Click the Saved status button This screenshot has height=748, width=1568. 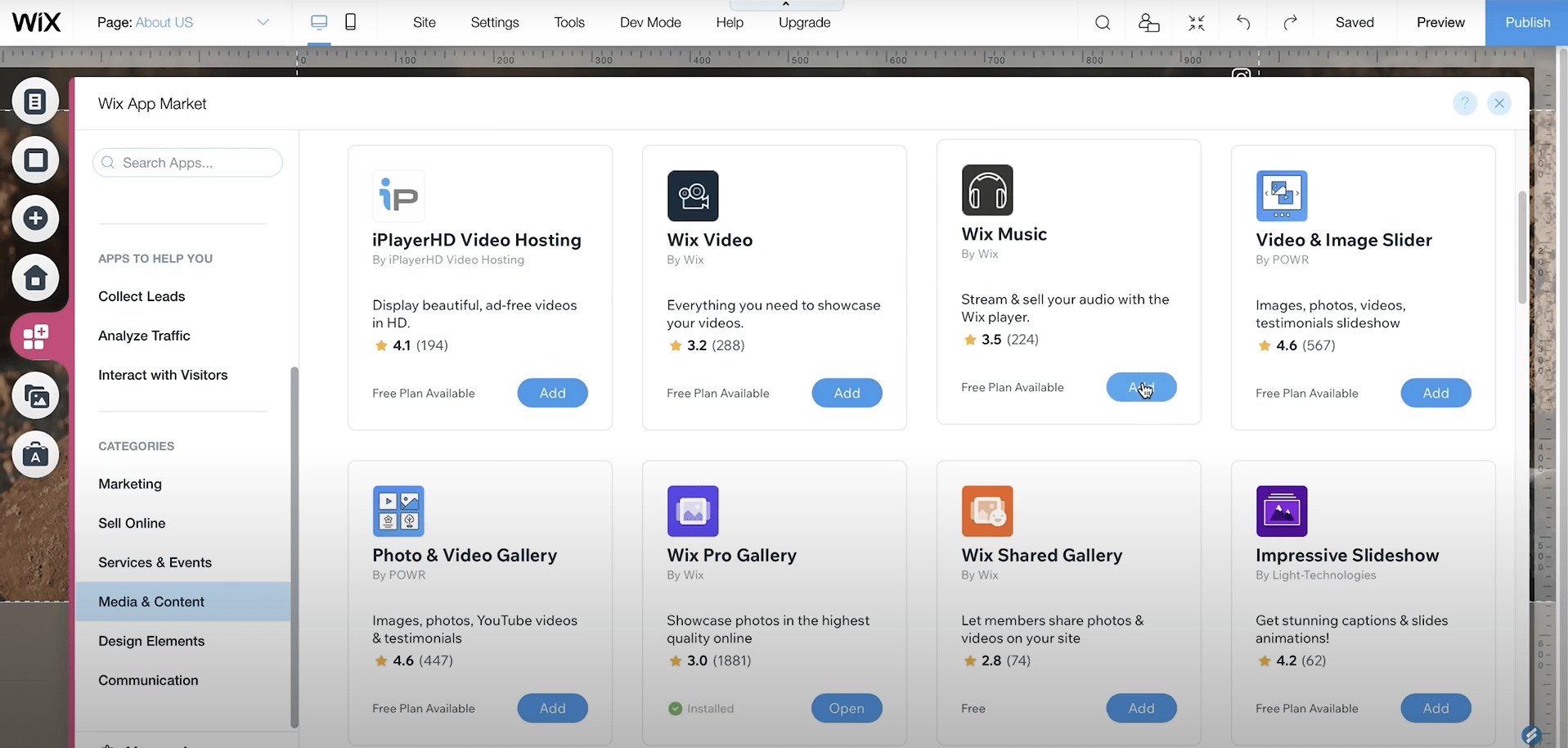coord(1355,23)
